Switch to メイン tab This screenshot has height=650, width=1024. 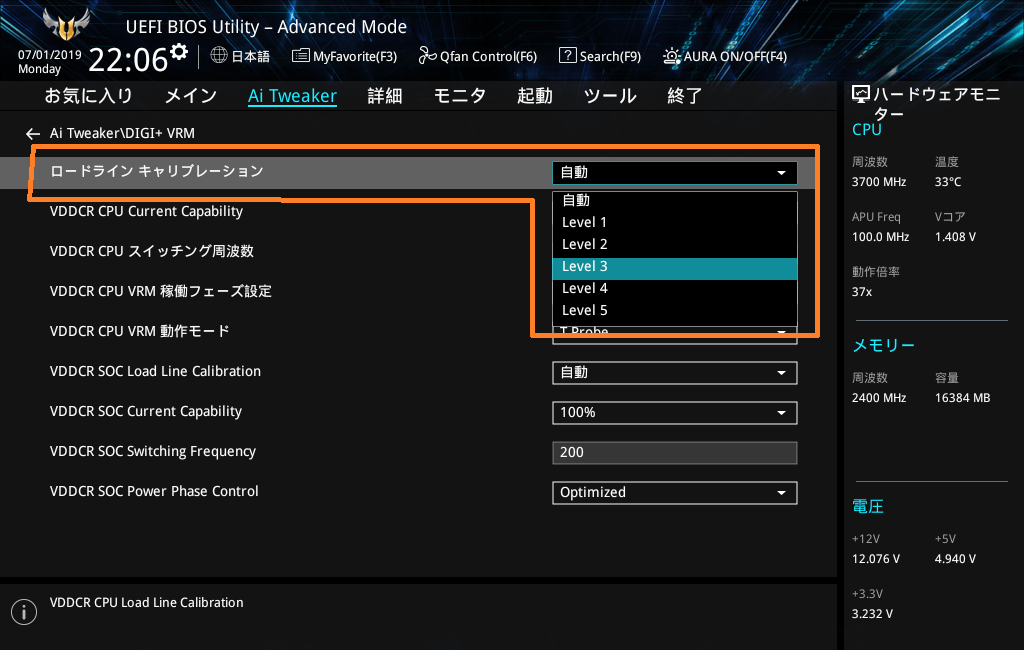coord(191,96)
